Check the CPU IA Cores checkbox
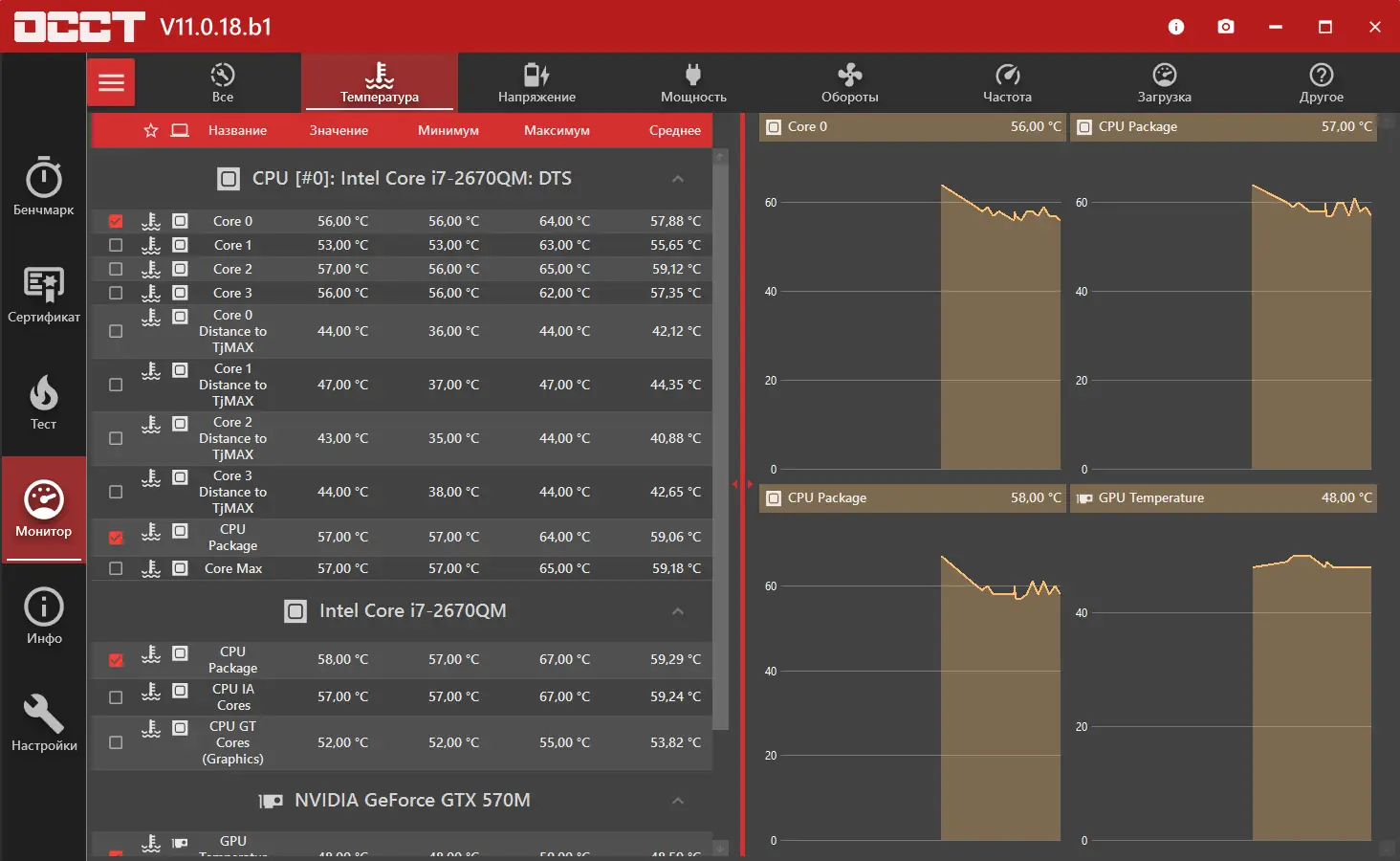Viewport: 1400px width, 861px height. 116,697
